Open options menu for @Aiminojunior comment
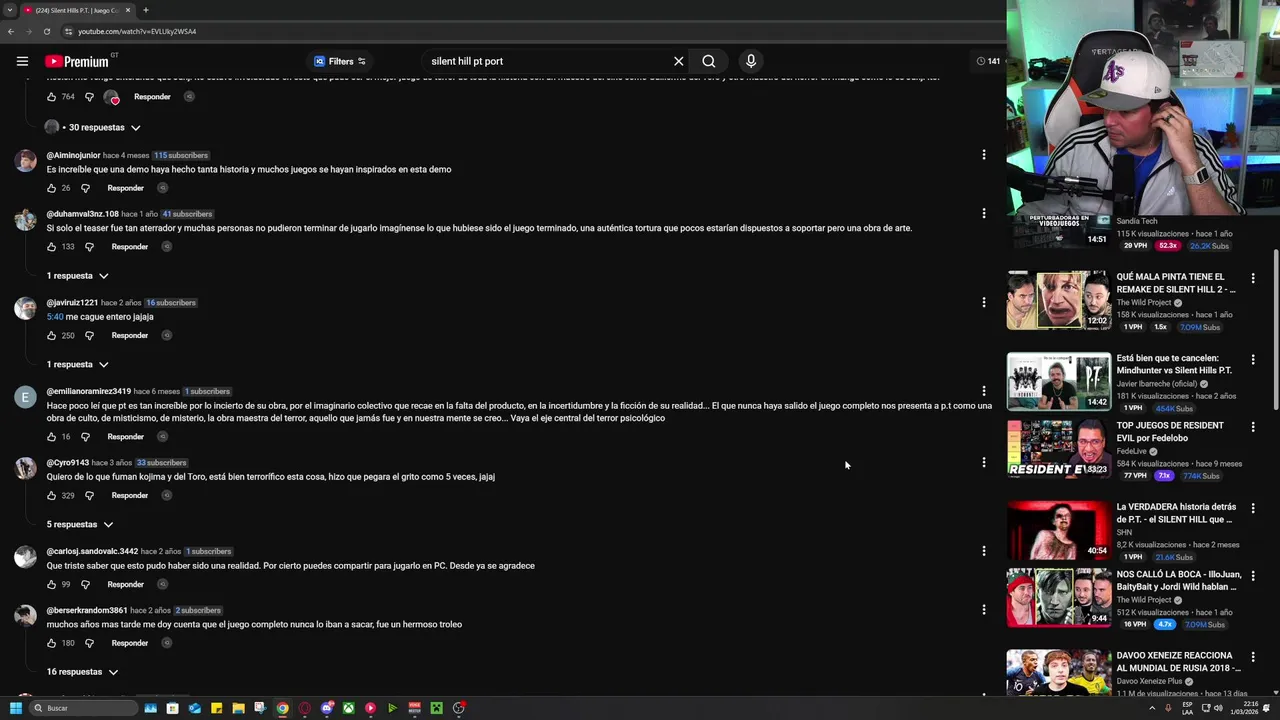Viewport: 1280px width, 720px height. [984, 155]
